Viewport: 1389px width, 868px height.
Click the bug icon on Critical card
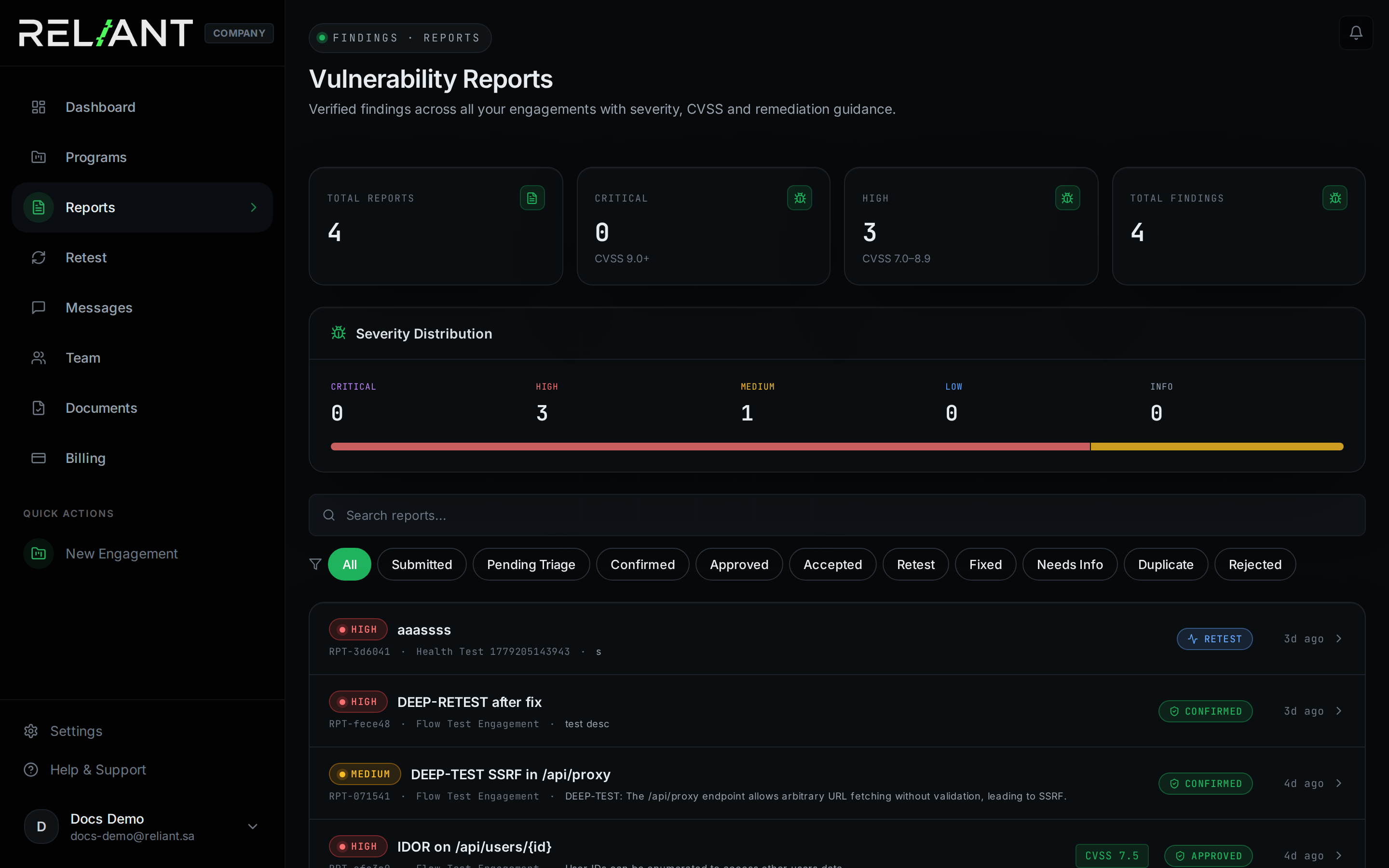point(800,198)
